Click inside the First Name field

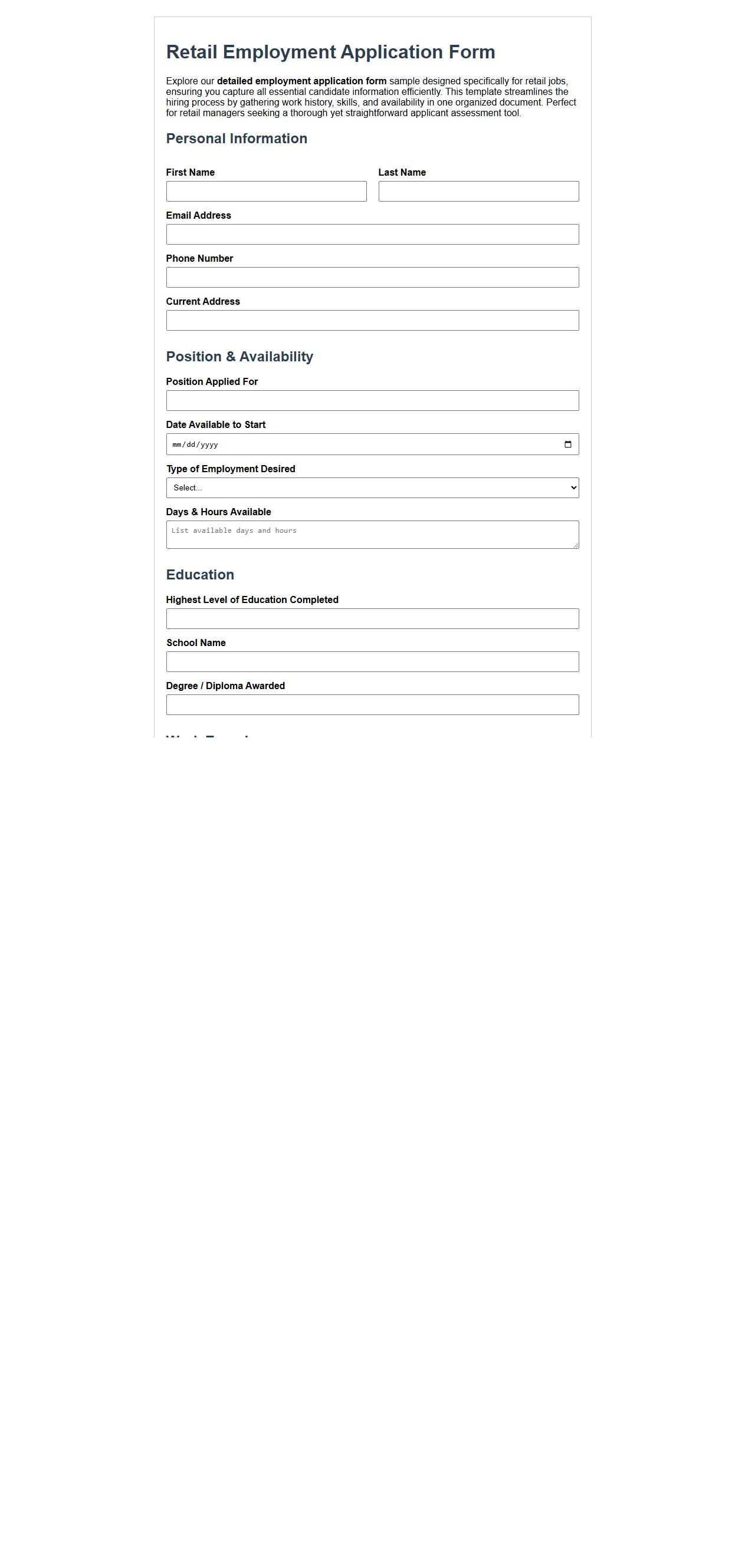[x=266, y=192]
